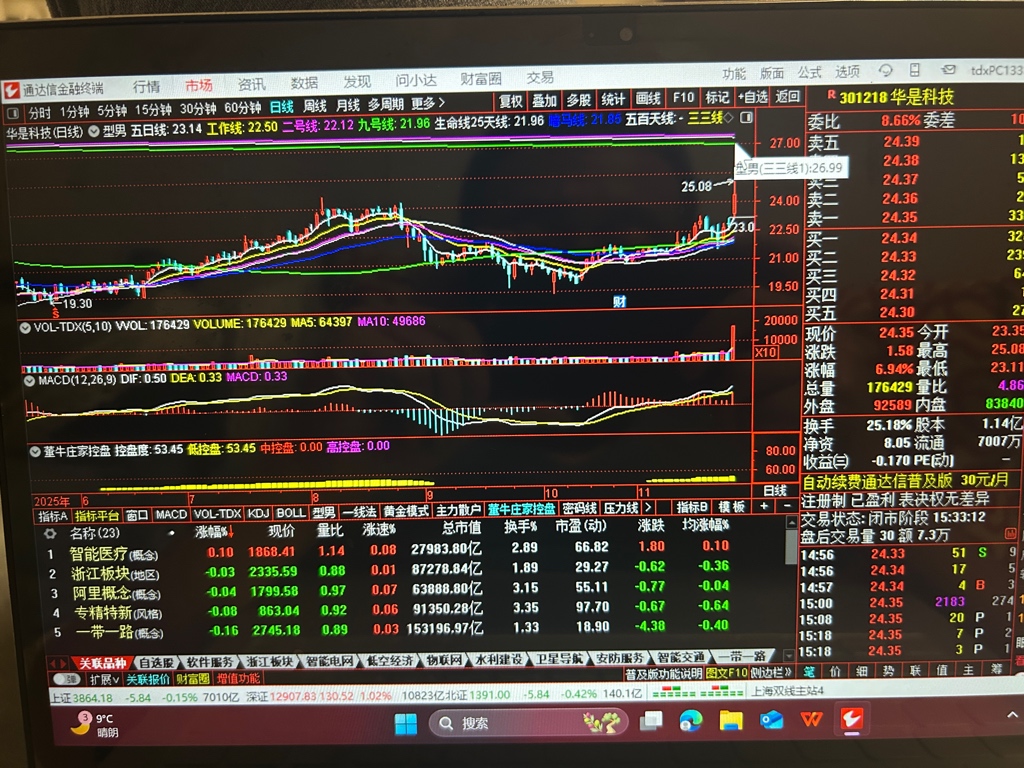Viewport: 1024px width, 768px height.
Task: Click the scrollbar down arrow of list
Action: coord(789,655)
